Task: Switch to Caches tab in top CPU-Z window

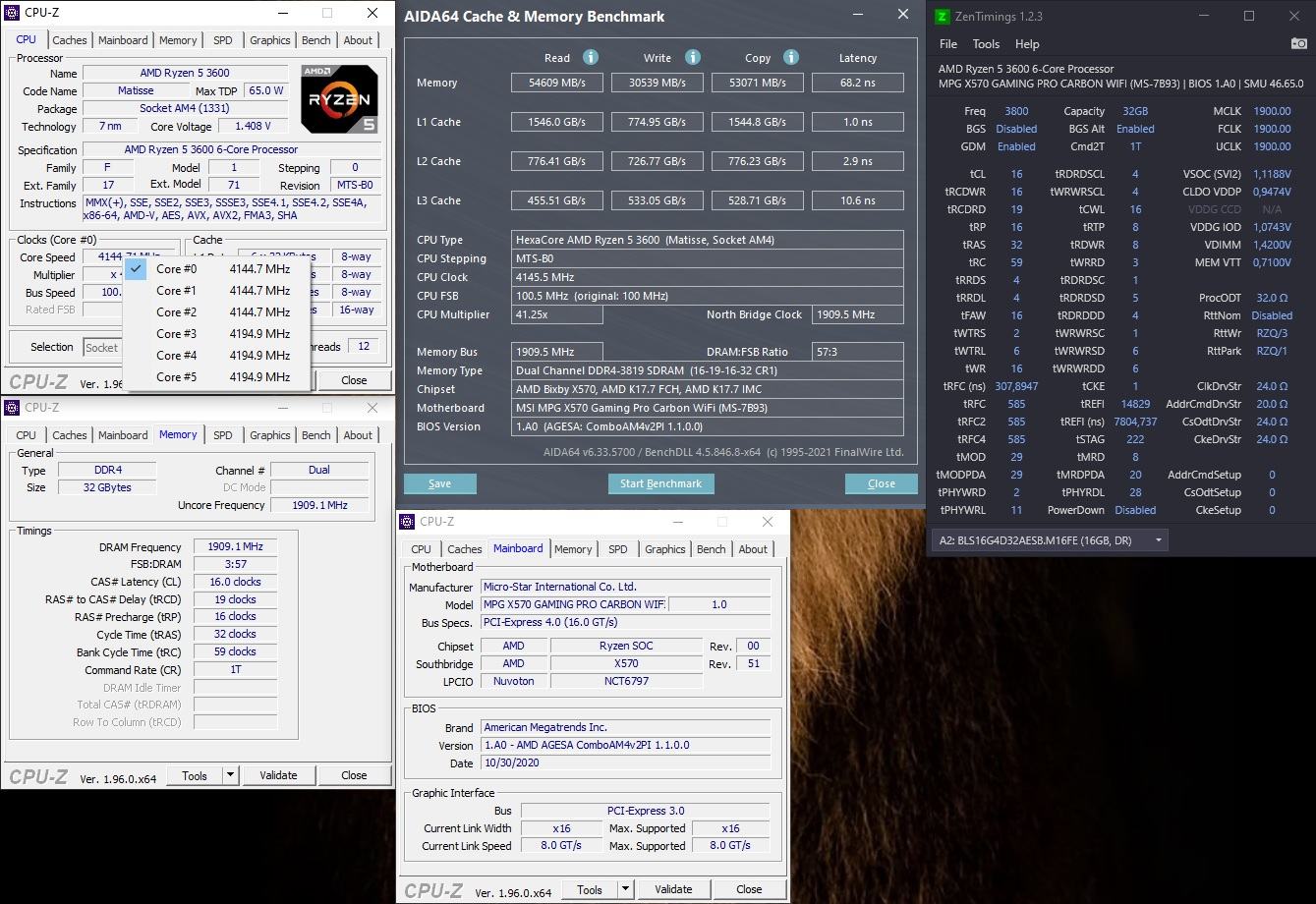Action: point(70,40)
